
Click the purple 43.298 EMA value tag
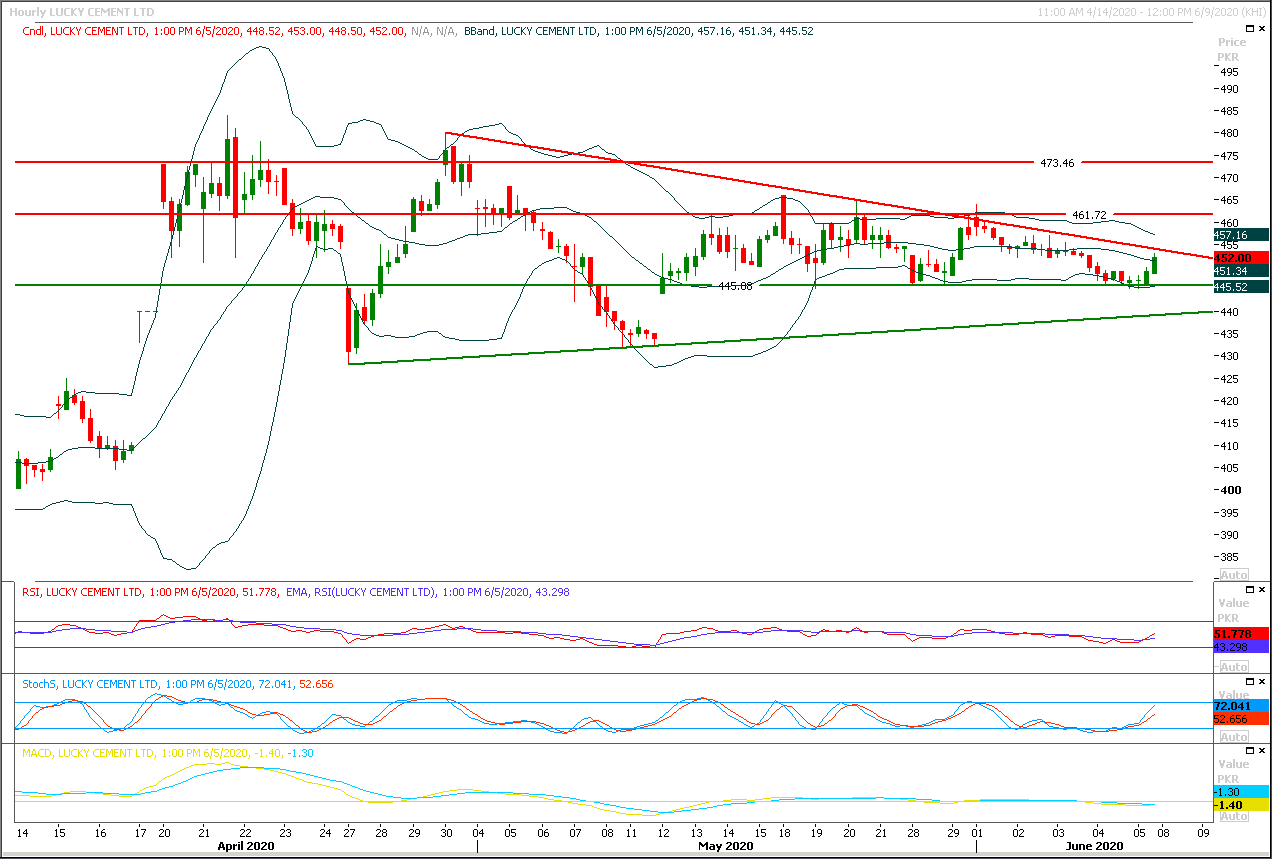pyautogui.click(x=1241, y=647)
